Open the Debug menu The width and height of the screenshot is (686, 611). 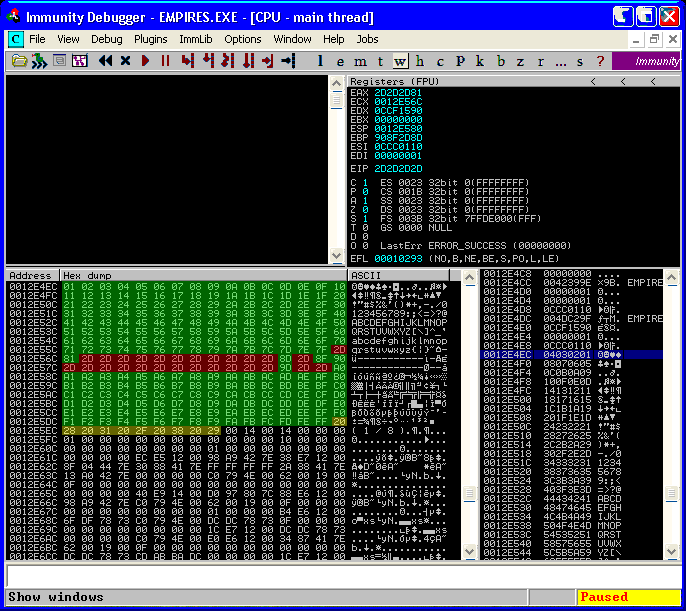click(107, 39)
